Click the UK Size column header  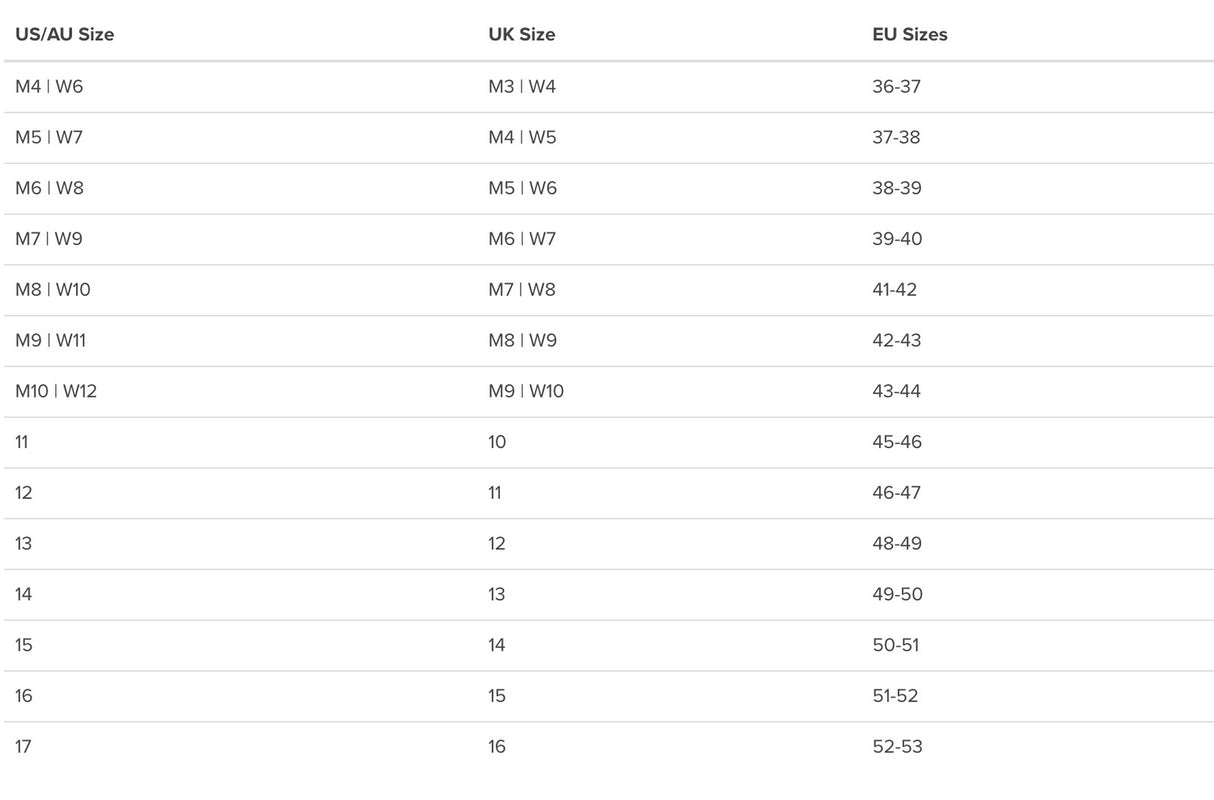(521, 34)
